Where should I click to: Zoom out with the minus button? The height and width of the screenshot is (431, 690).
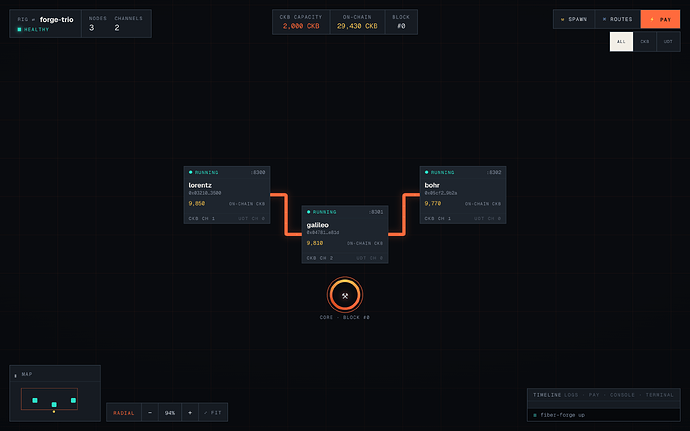pyautogui.click(x=150, y=413)
